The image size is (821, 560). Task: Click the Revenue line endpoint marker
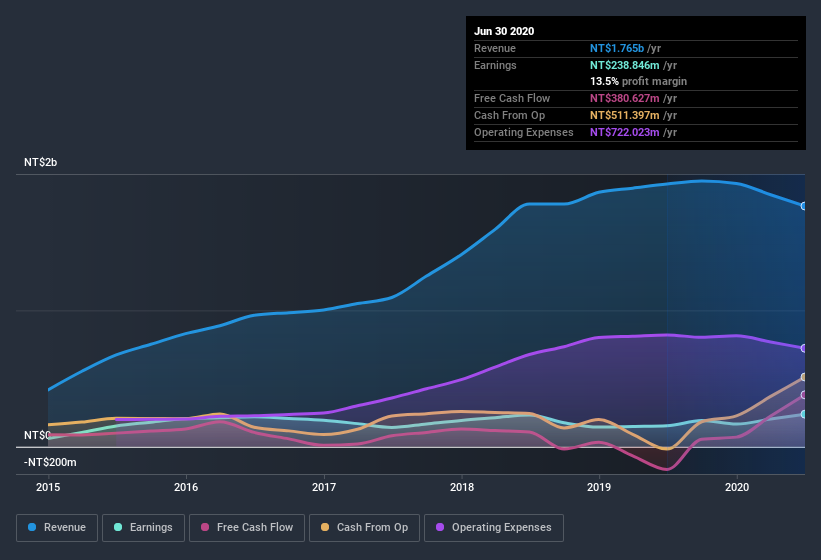804,206
